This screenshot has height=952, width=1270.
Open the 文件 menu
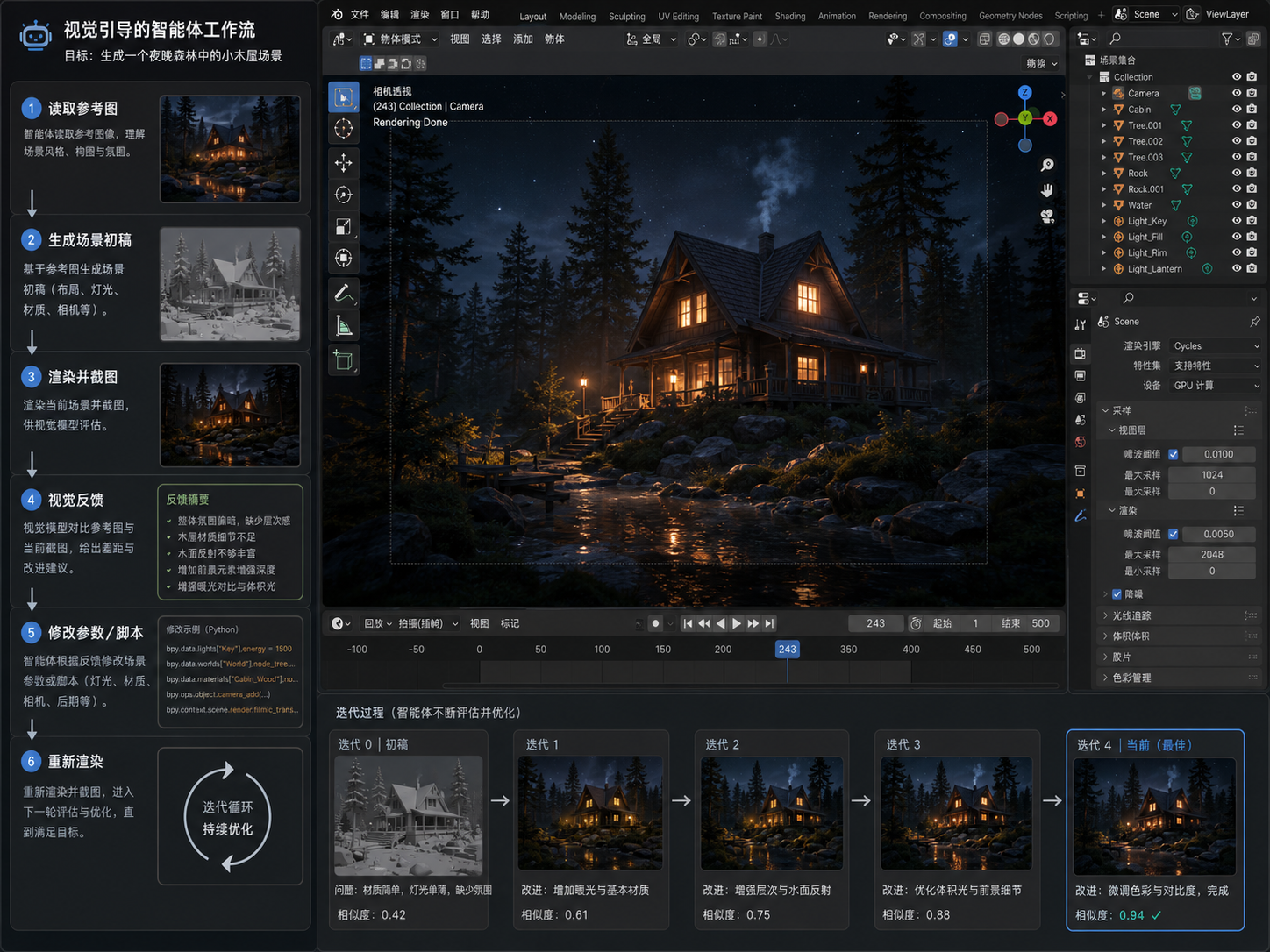point(360,14)
